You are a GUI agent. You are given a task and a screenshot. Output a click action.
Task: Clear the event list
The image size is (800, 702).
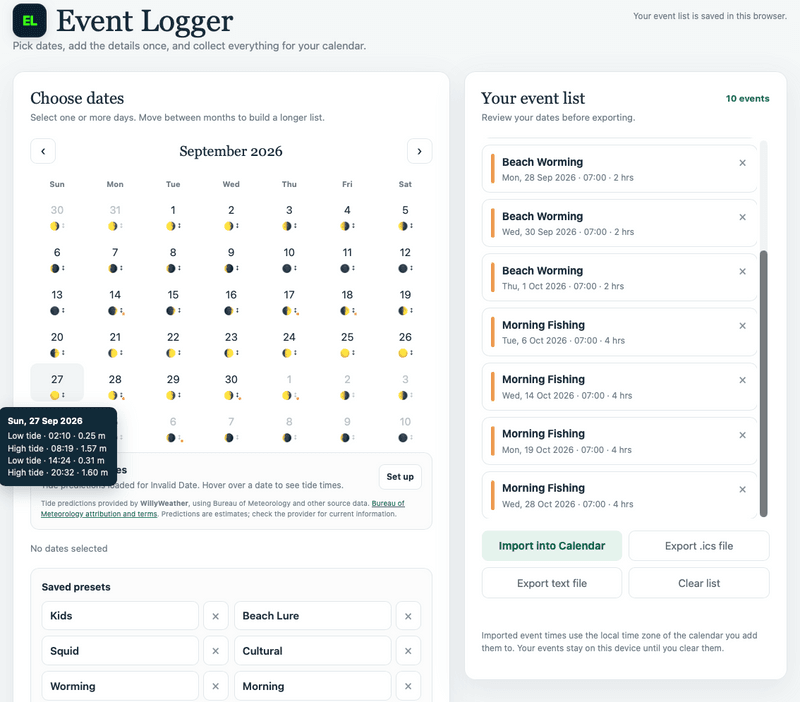(699, 583)
